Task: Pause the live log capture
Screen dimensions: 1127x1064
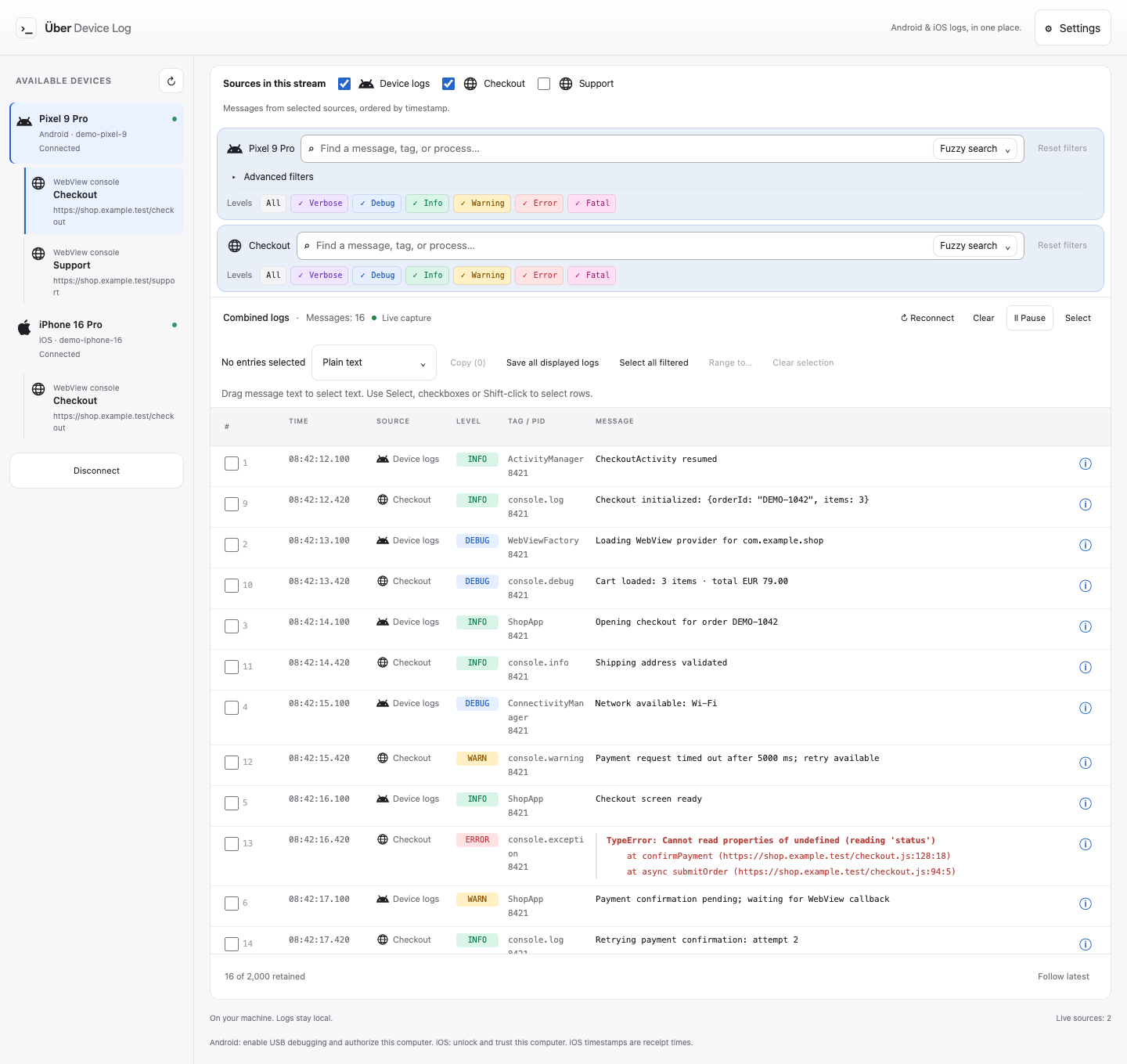Action: (1030, 318)
